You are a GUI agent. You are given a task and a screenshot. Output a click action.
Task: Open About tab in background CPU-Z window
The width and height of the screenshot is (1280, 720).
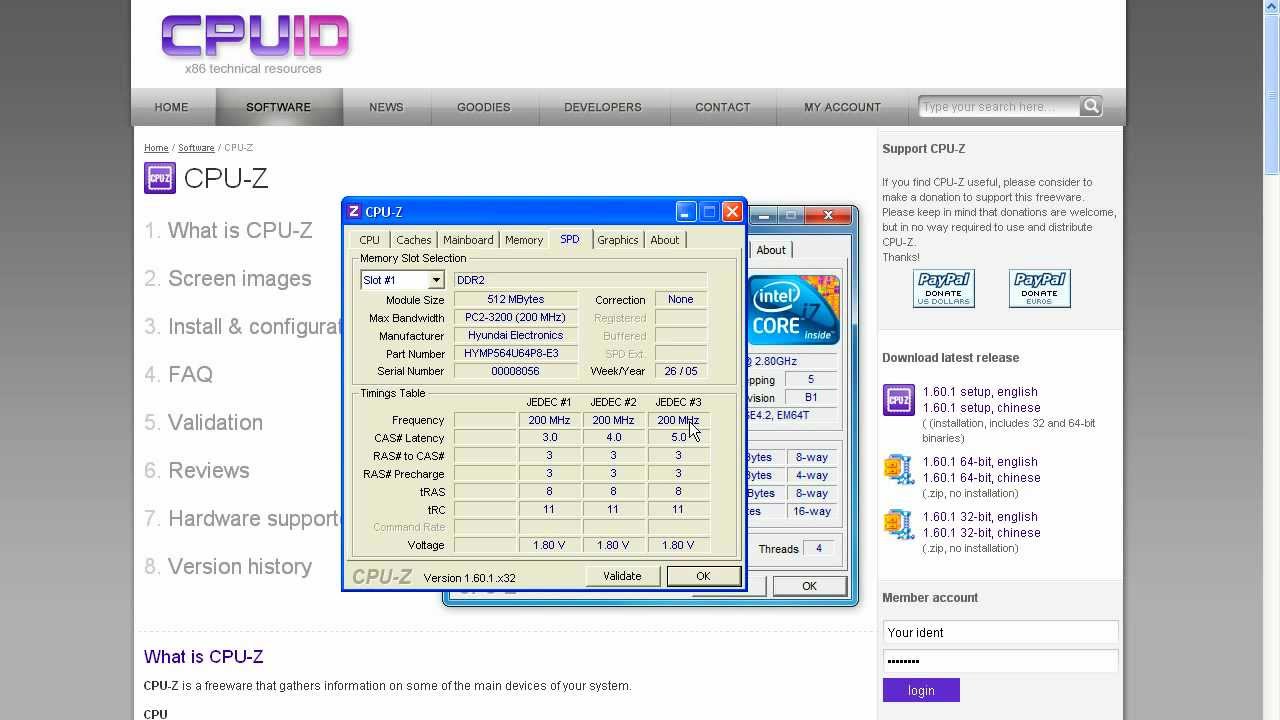[771, 250]
